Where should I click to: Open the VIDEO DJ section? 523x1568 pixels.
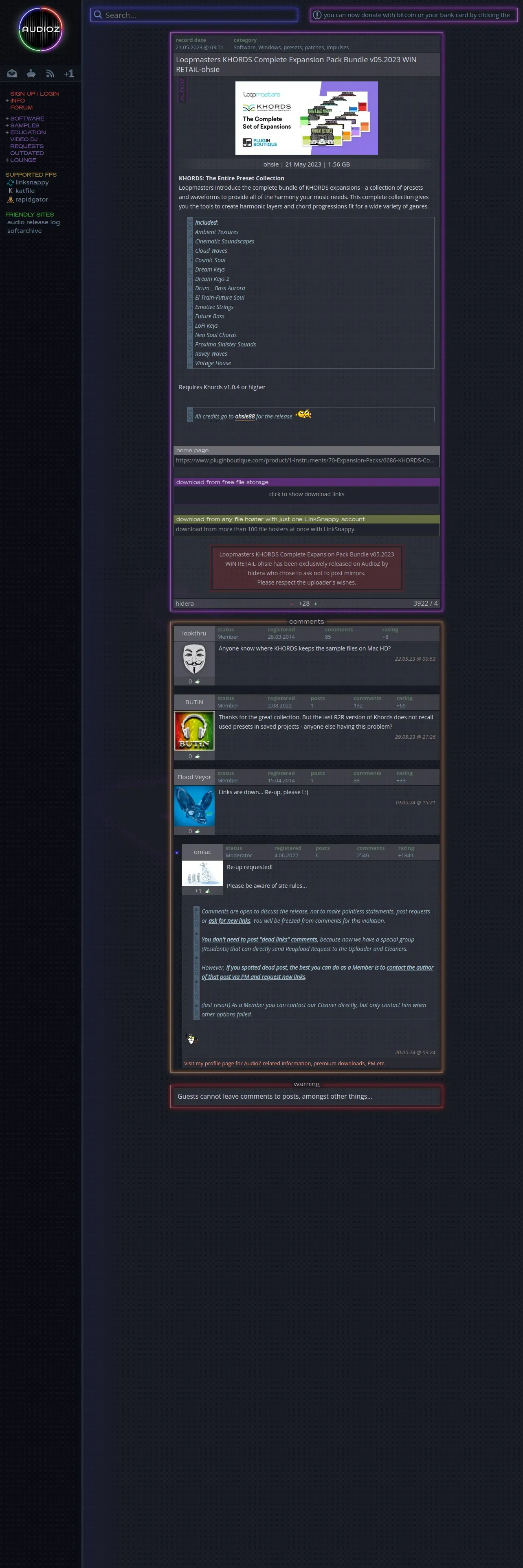tap(24, 139)
